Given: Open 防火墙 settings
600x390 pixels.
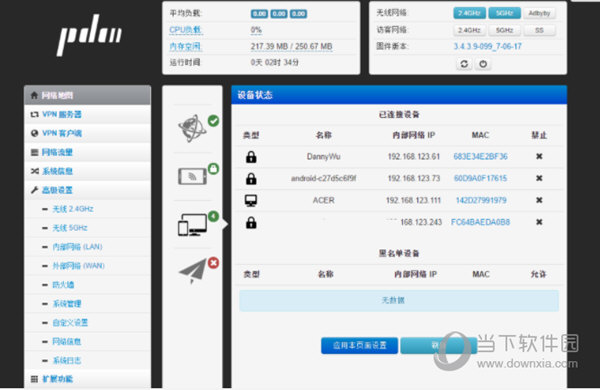Looking at the screenshot, I should tap(63, 284).
